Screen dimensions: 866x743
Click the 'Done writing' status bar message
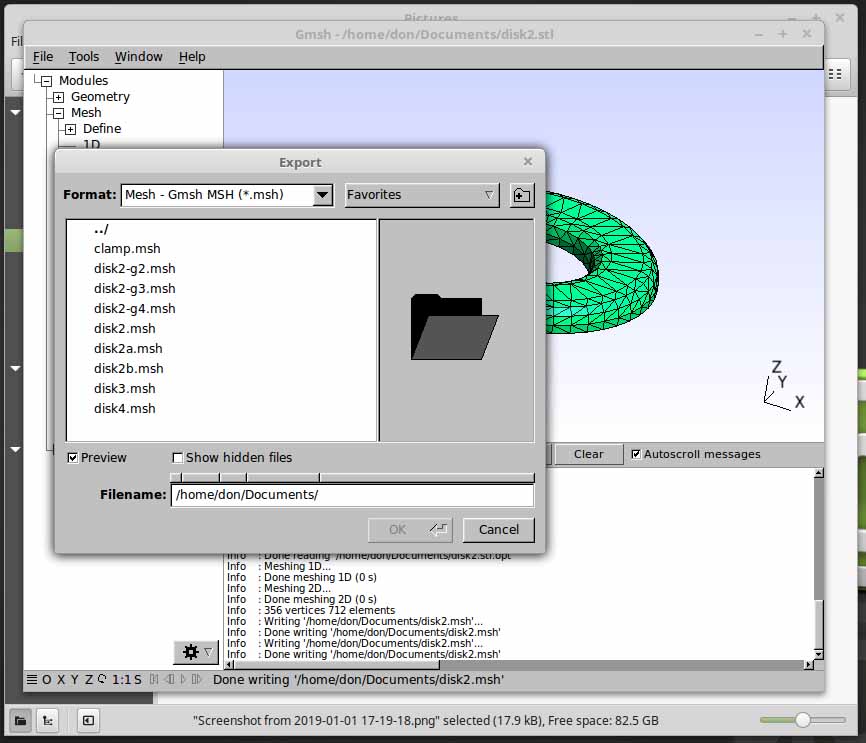point(358,679)
